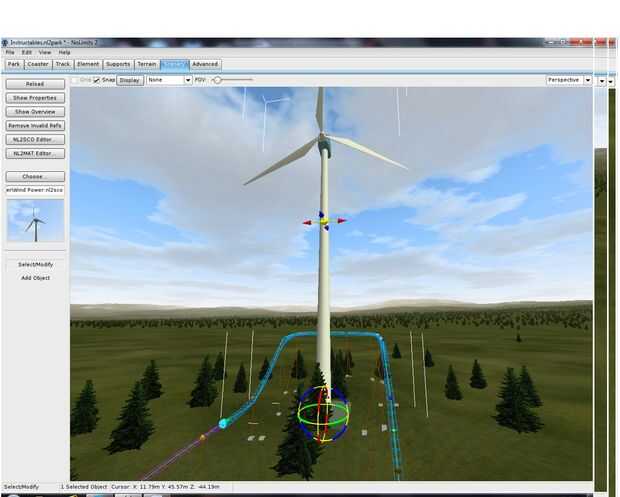
Task: Switch to the Advanced tab
Action: (205, 64)
